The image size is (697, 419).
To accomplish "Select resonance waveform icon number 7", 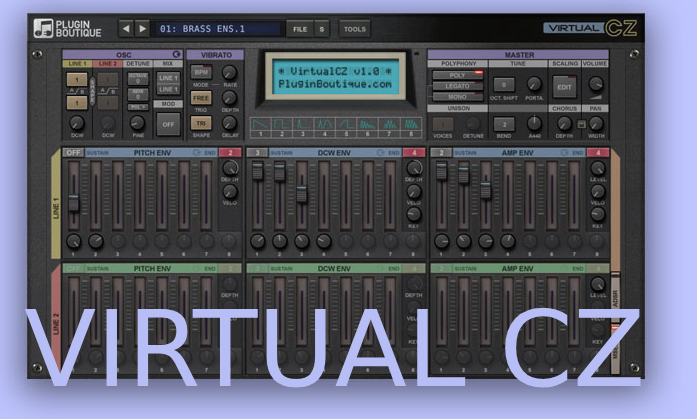I will (389, 127).
